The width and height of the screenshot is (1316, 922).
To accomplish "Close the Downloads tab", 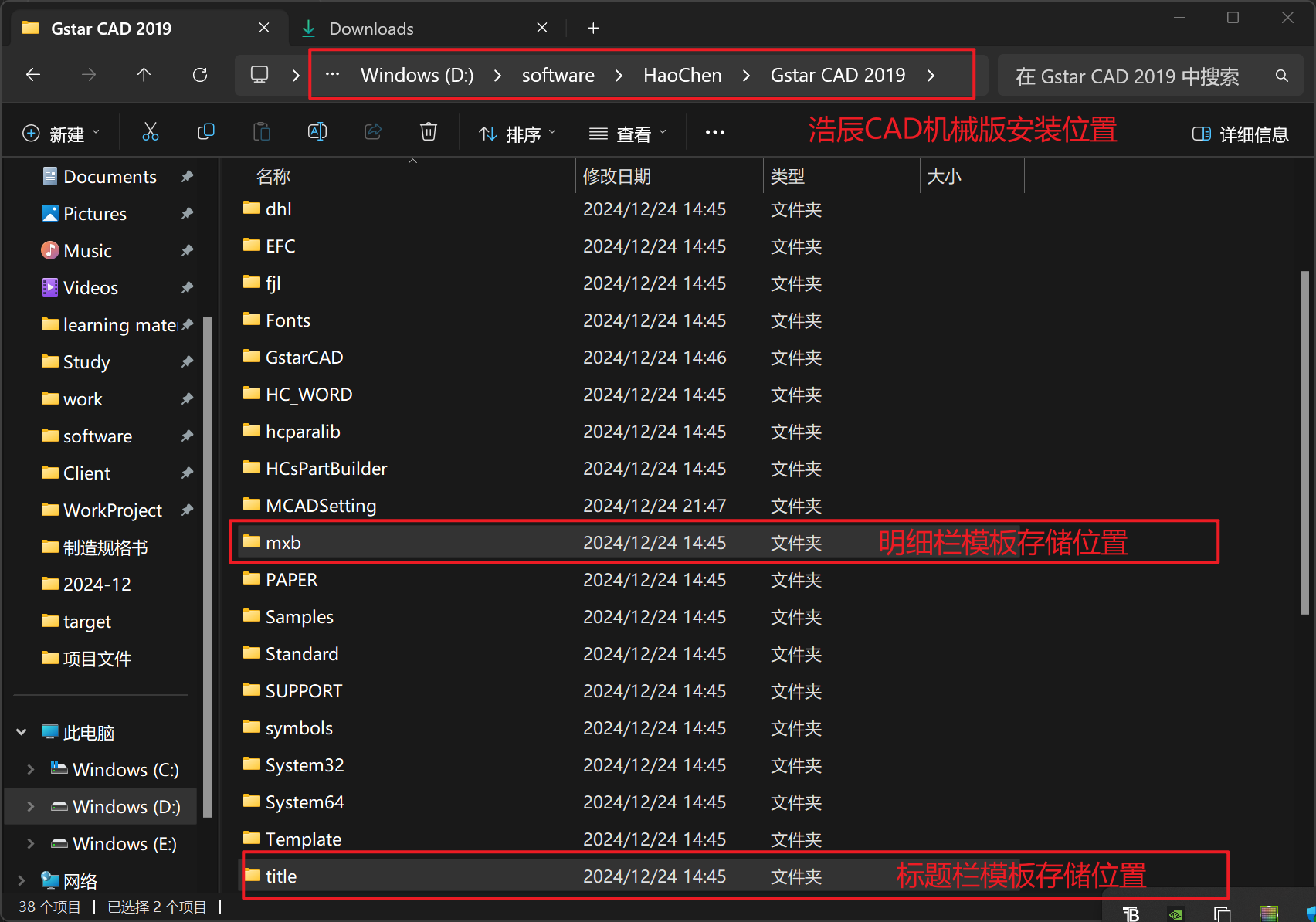I will pyautogui.click(x=542, y=28).
